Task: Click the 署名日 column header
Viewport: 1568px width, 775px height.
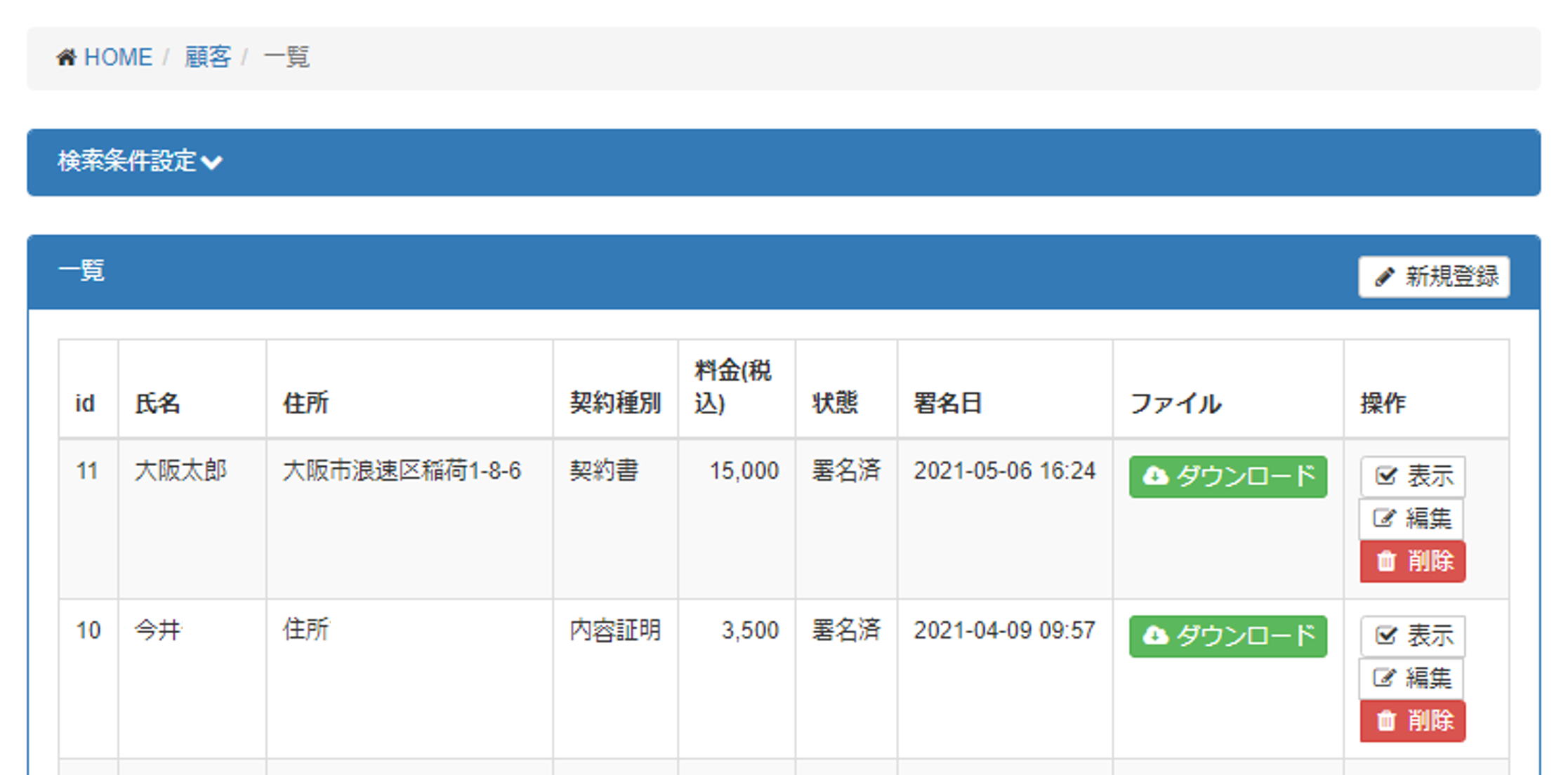Action: [947, 404]
